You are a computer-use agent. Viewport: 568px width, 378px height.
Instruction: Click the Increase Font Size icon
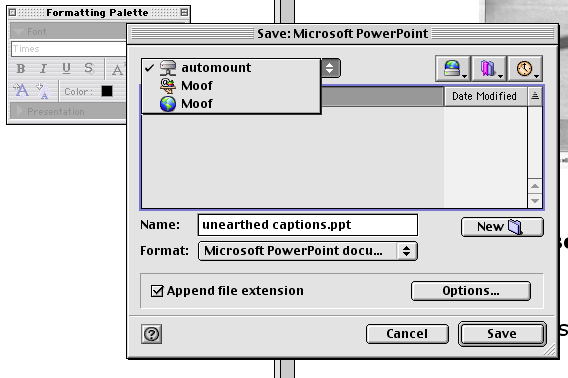coord(21,91)
